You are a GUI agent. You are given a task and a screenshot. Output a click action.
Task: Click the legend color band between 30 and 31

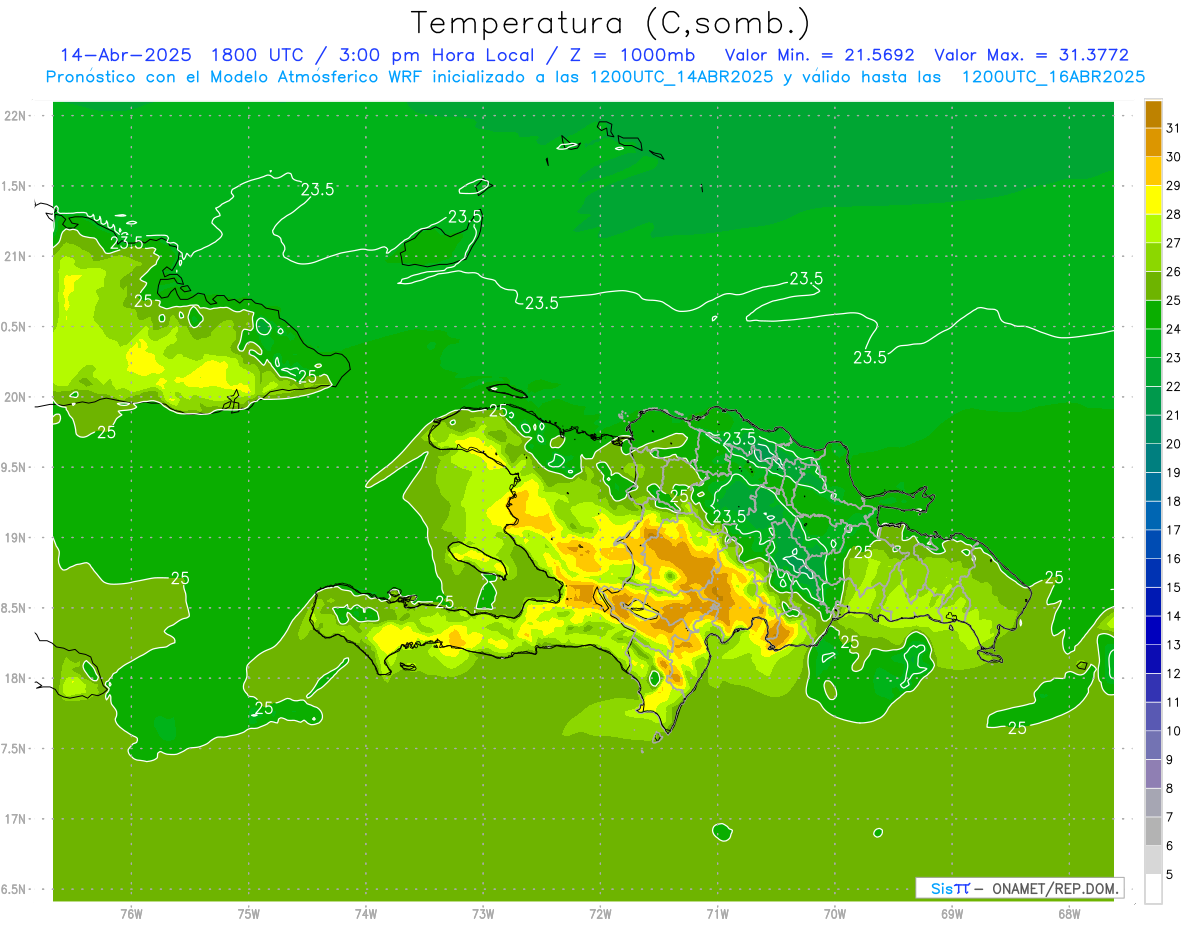coord(1153,142)
